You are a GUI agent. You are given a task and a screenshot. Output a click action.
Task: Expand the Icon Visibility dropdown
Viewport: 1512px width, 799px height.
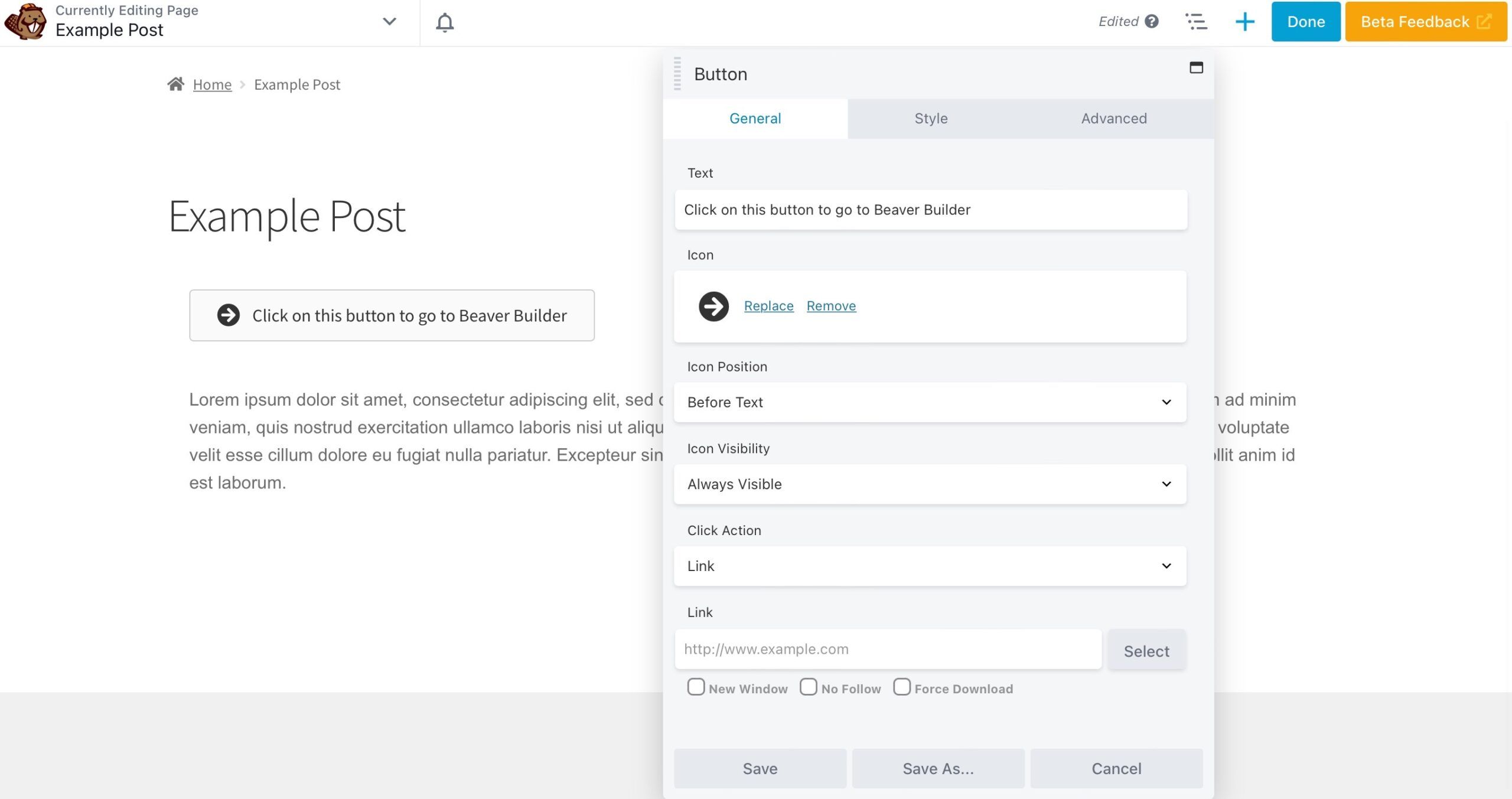930,484
